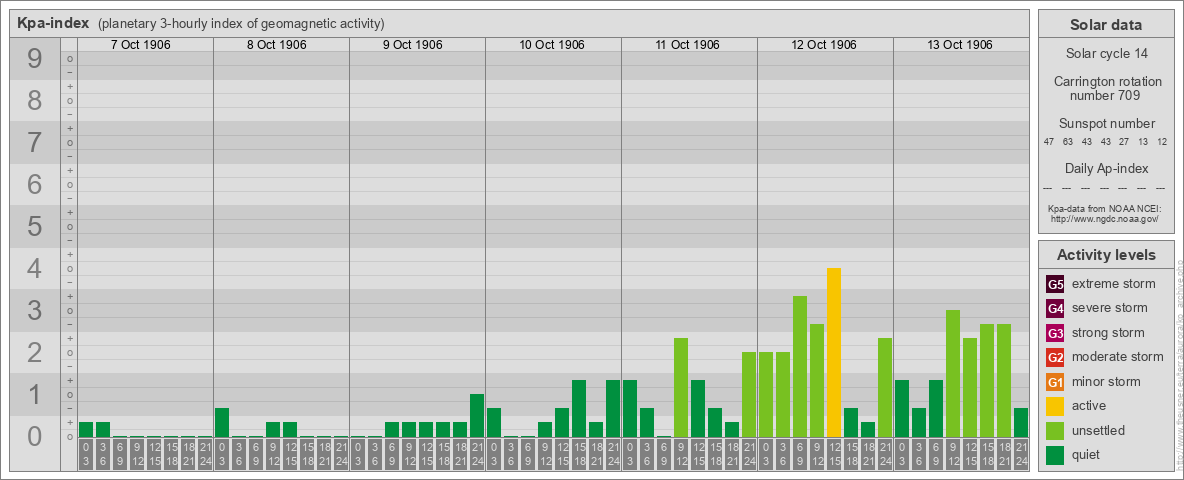Click the G3 strong storm badge
This screenshot has width=1184, height=480.
(x=1055, y=333)
